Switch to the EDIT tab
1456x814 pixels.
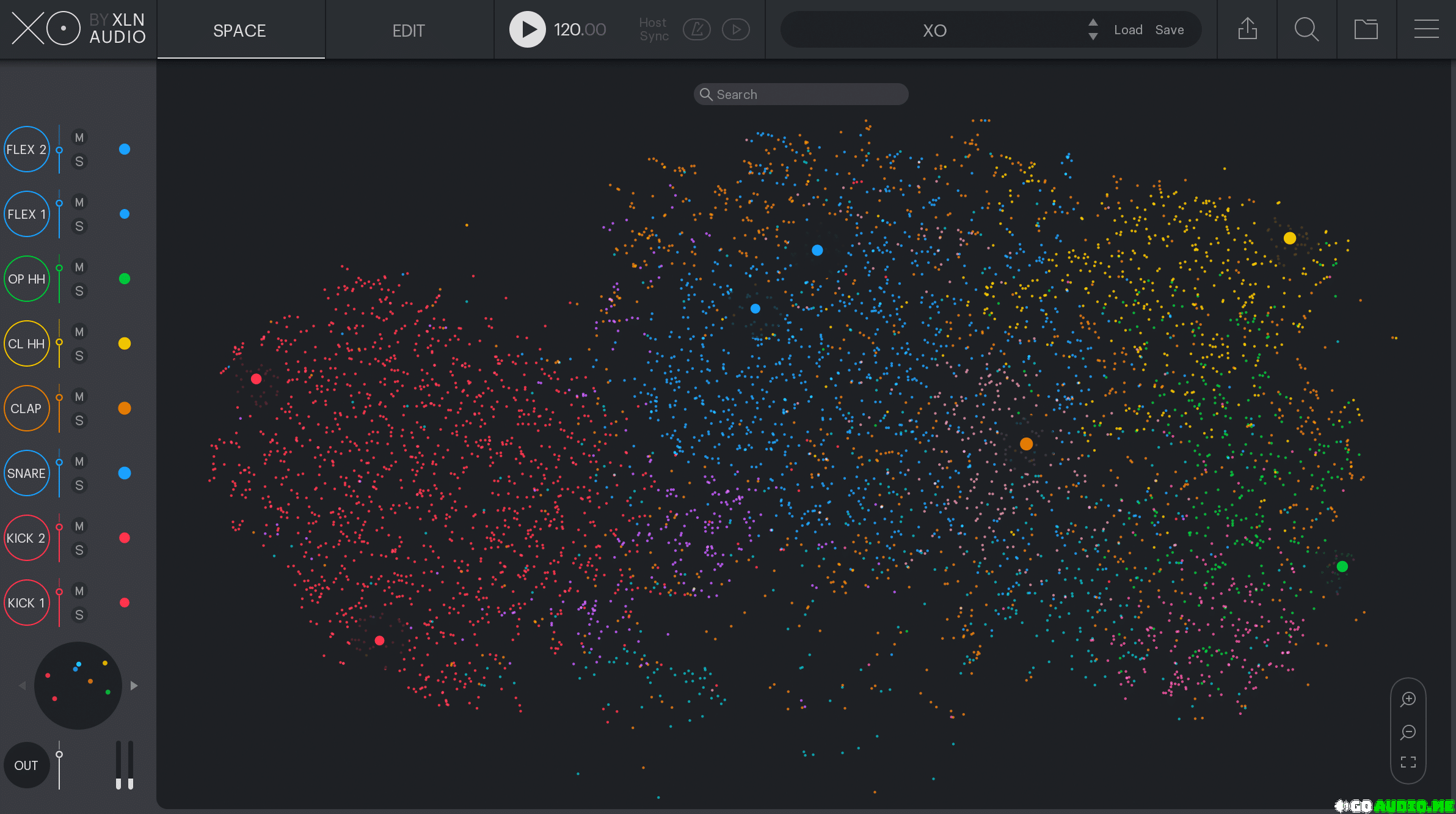coord(409,31)
